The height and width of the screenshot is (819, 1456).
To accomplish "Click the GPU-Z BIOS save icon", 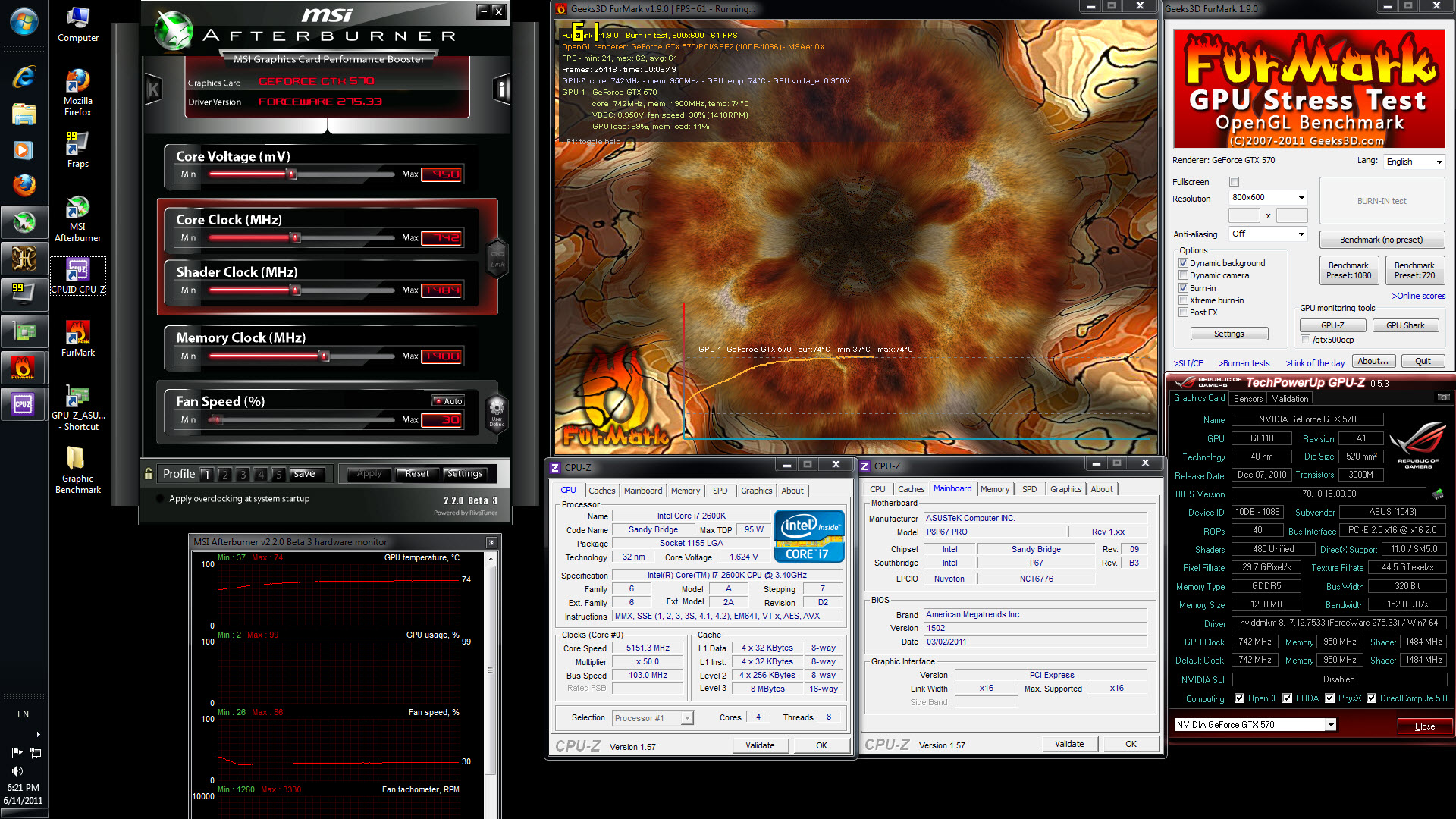I will (x=1437, y=494).
